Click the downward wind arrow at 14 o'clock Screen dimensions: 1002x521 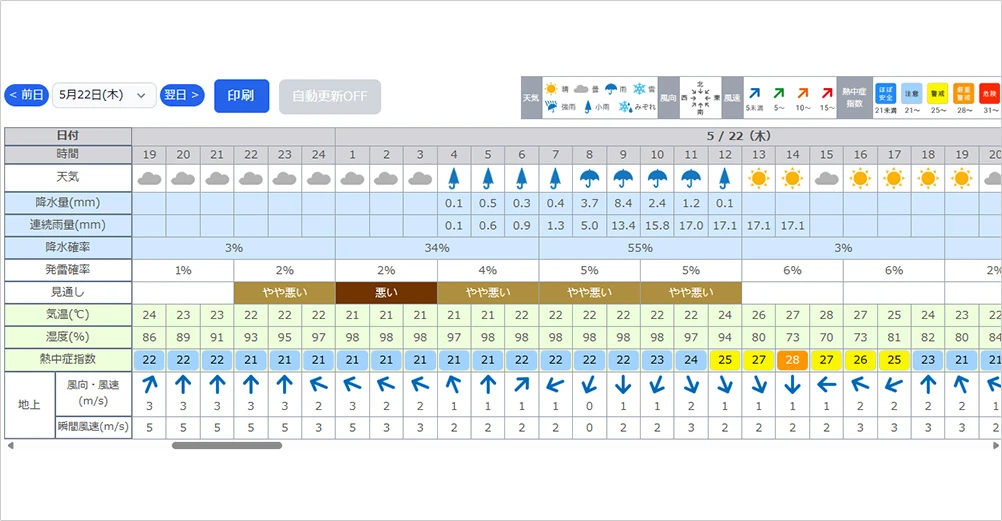(792, 384)
